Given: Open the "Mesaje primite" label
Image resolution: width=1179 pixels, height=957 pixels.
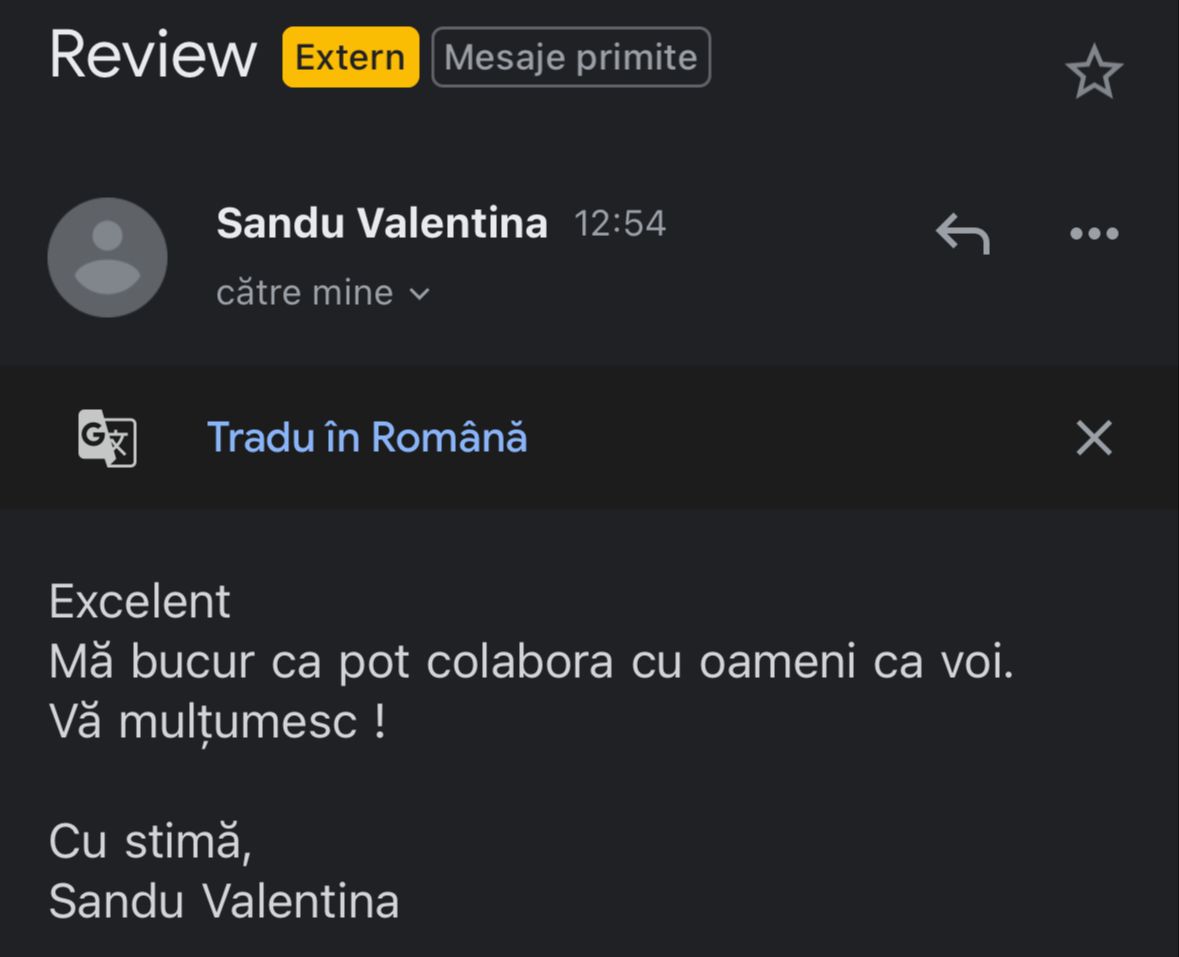Looking at the screenshot, I should pyautogui.click(x=571, y=57).
